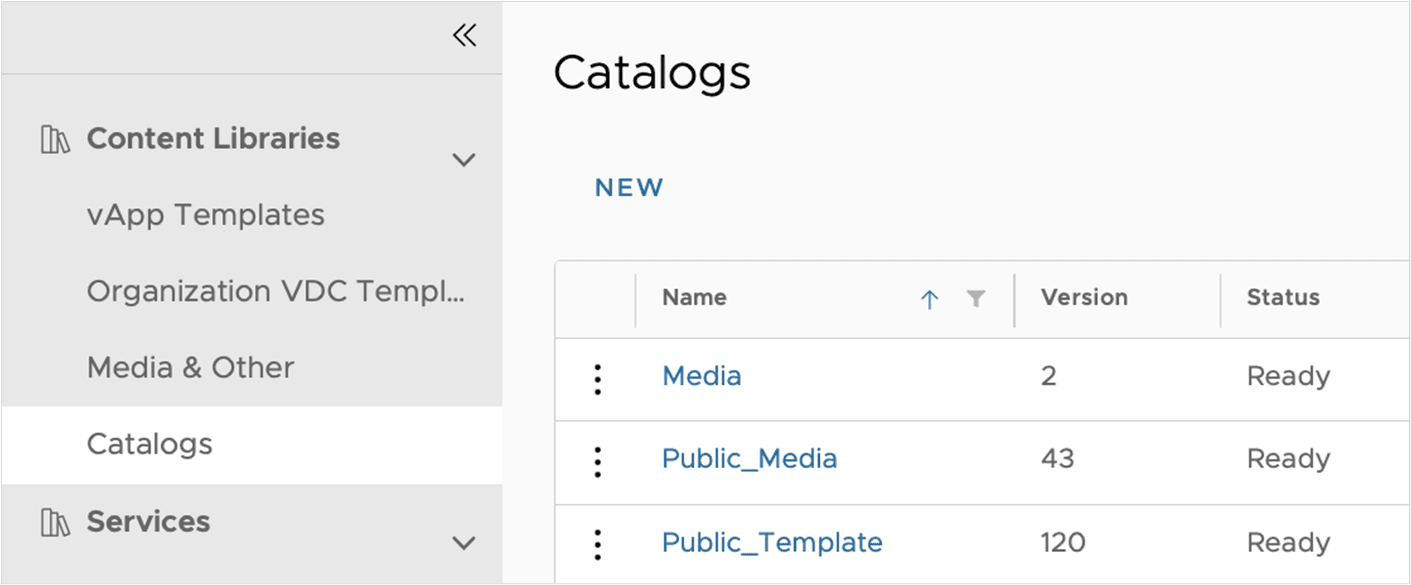Click the Status column header

(1283, 298)
